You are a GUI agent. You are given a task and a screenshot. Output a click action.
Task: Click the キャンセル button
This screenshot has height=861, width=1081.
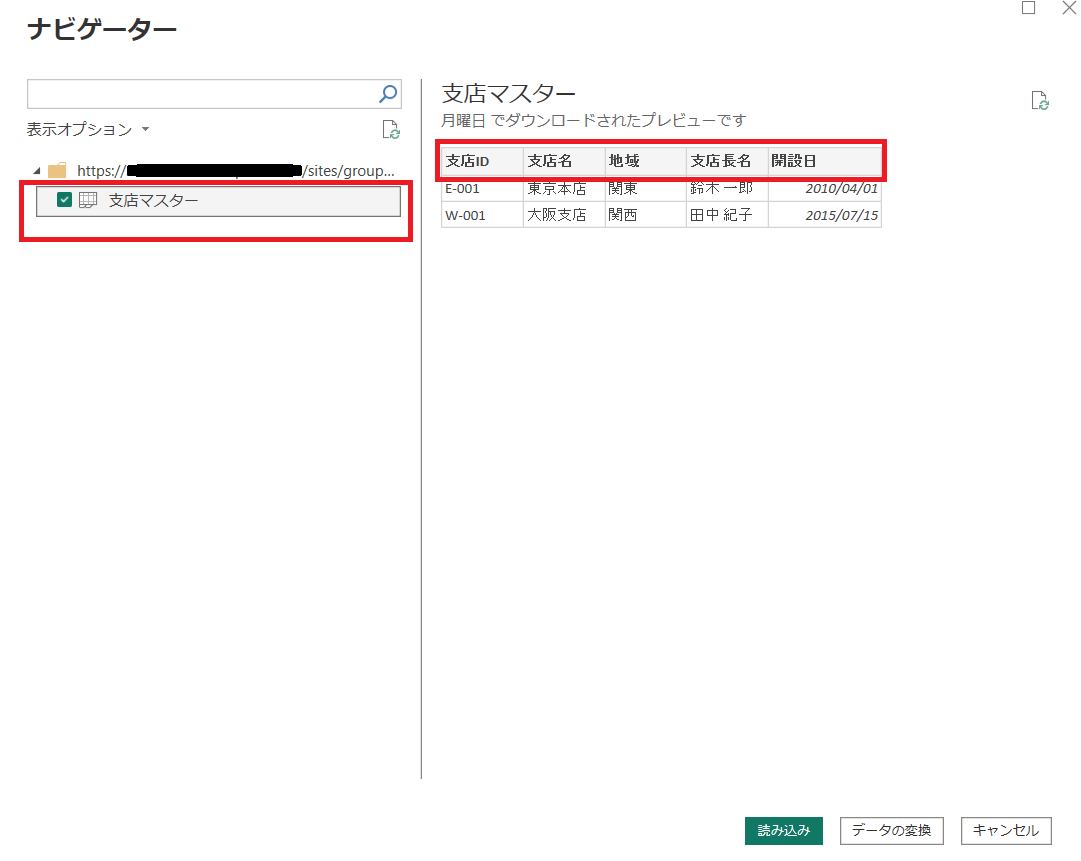point(1005,830)
